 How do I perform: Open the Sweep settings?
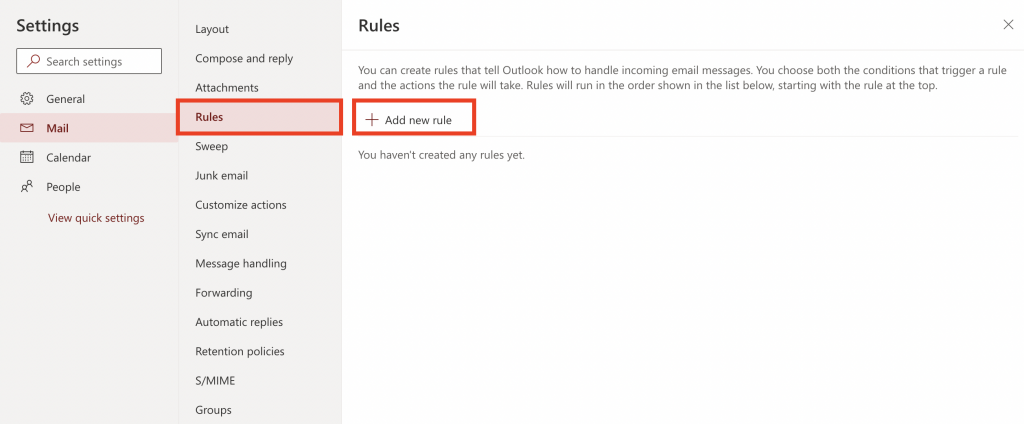[x=212, y=146]
